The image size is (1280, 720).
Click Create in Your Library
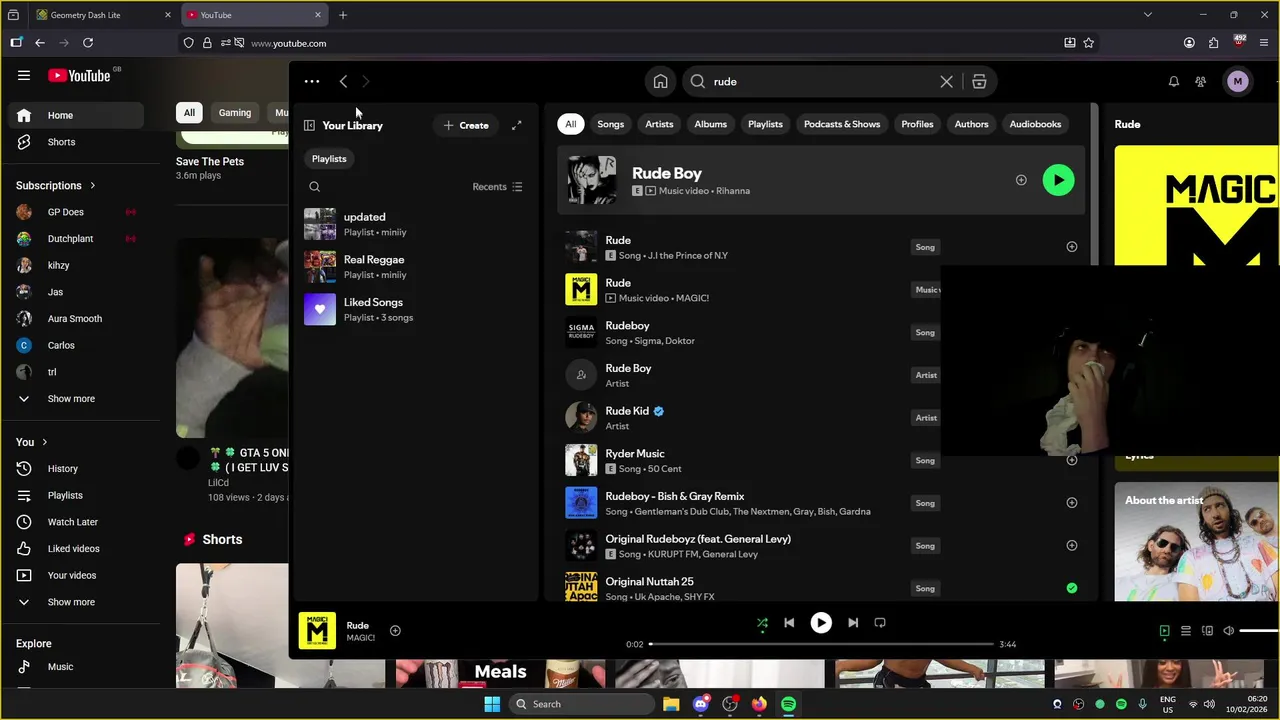pyautogui.click(x=466, y=126)
